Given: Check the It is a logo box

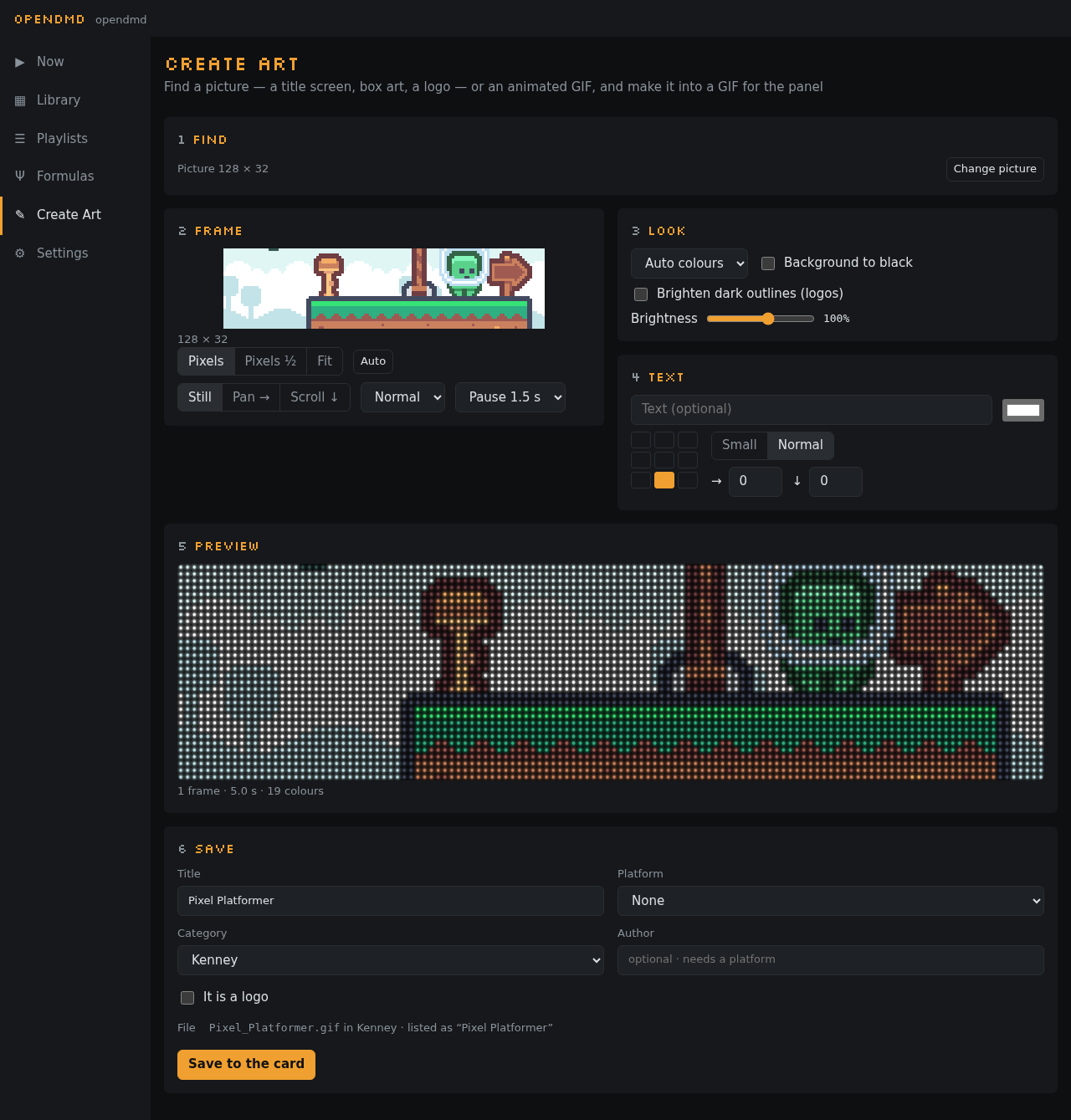Looking at the screenshot, I should (x=187, y=998).
